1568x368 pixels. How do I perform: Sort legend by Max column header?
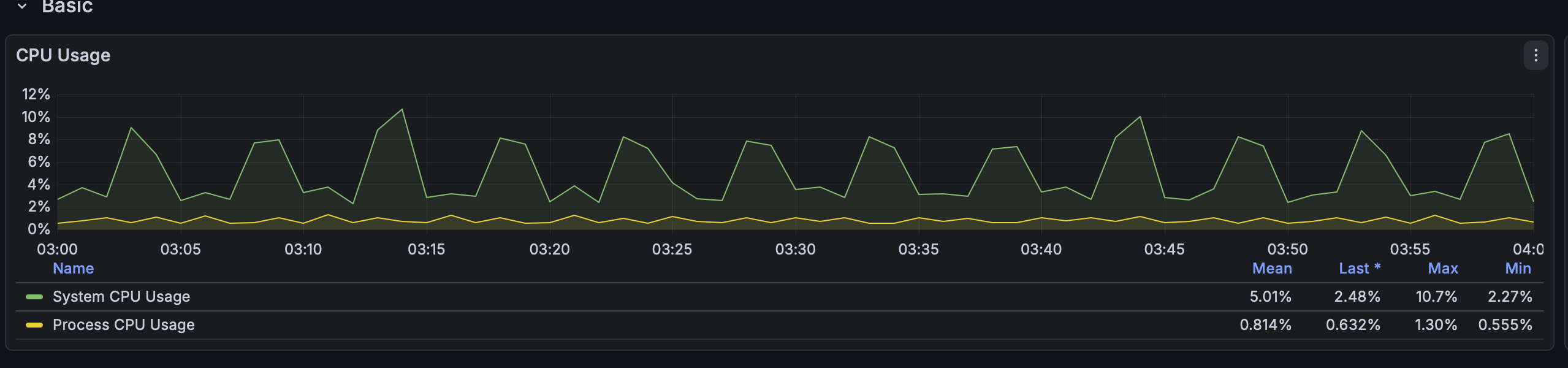1443,268
